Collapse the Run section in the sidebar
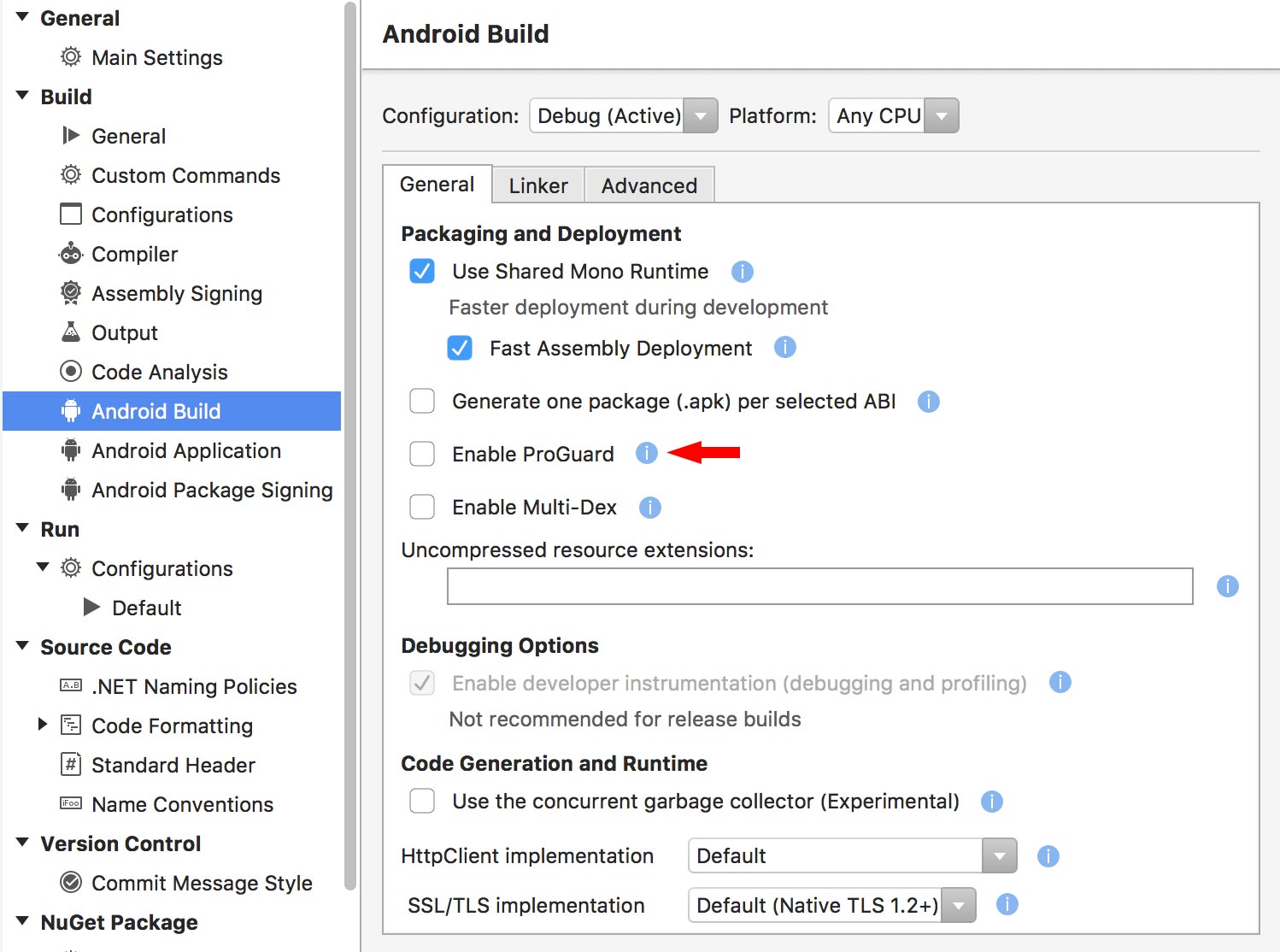 coord(22,528)
